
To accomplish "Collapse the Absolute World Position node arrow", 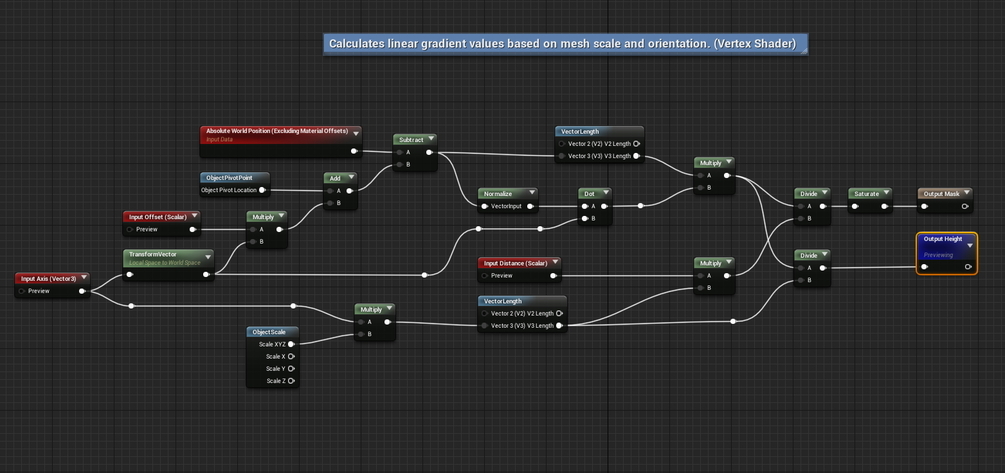I will [356, 134].
